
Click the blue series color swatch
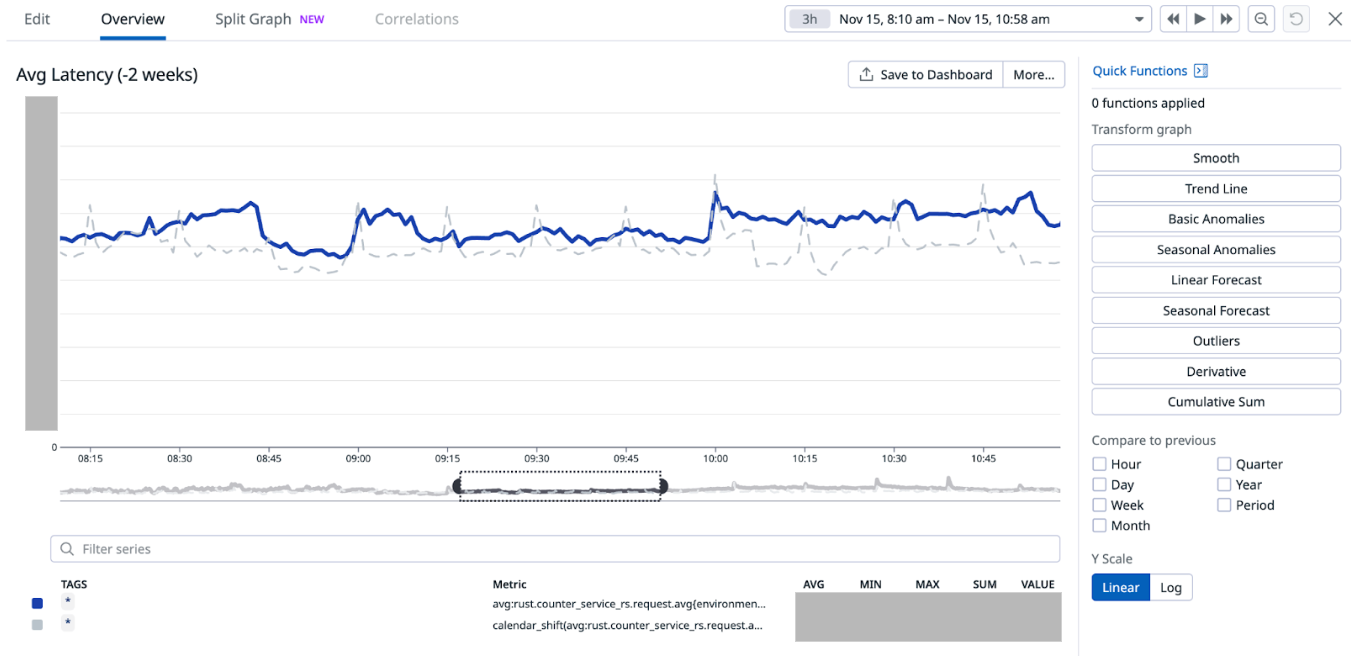click(37, 603)
